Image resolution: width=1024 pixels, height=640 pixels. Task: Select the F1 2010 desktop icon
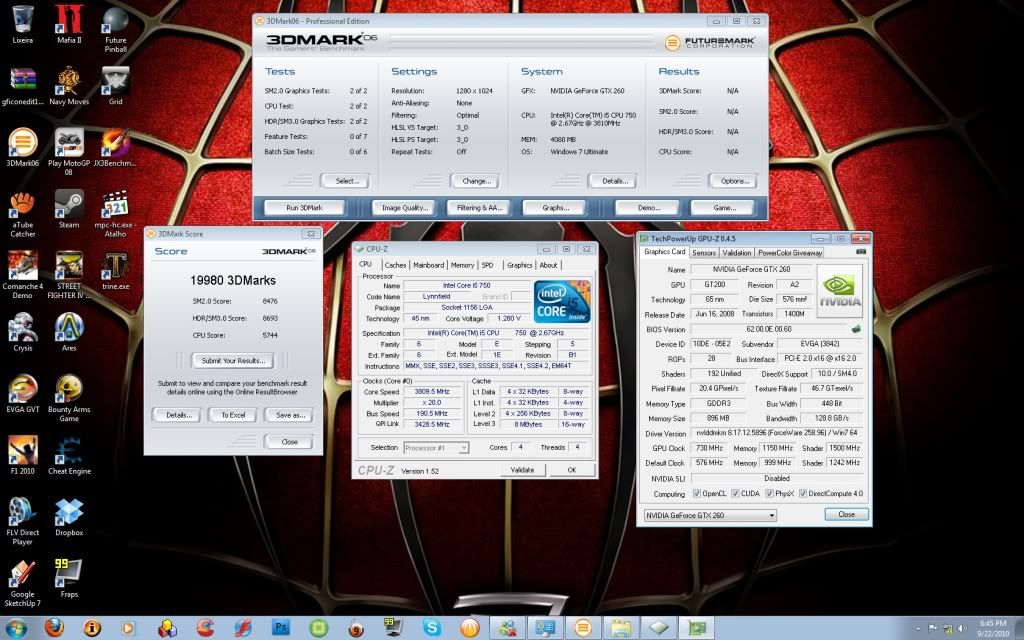pos(22,455)
